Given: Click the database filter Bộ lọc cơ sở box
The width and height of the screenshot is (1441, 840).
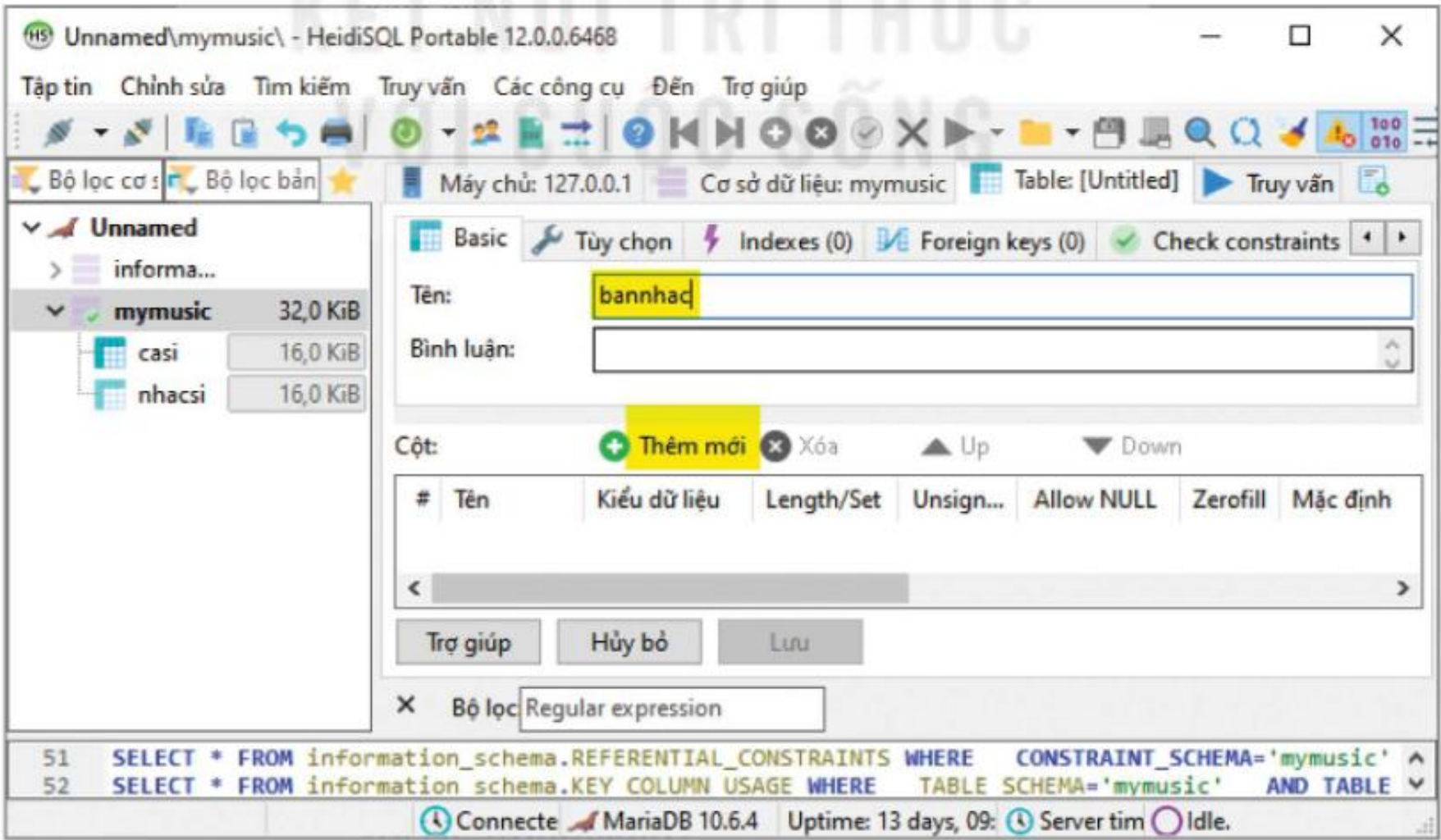Looking at the screenshot, I should click(x=86, y=180).
